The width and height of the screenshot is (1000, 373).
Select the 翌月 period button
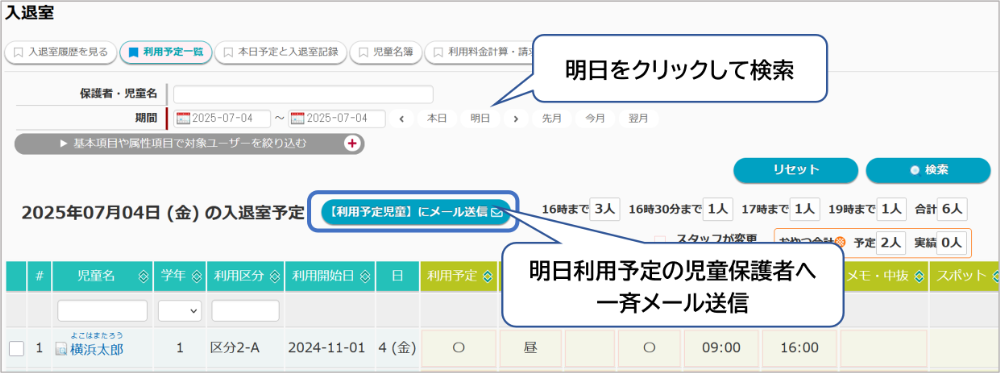click(x=638, y=119)
